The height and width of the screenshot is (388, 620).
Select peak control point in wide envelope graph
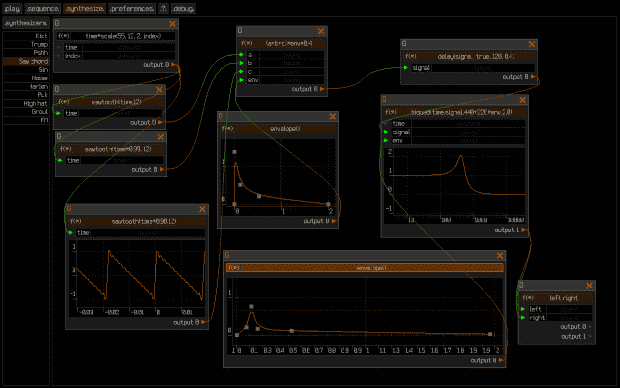tap(251, 307)
